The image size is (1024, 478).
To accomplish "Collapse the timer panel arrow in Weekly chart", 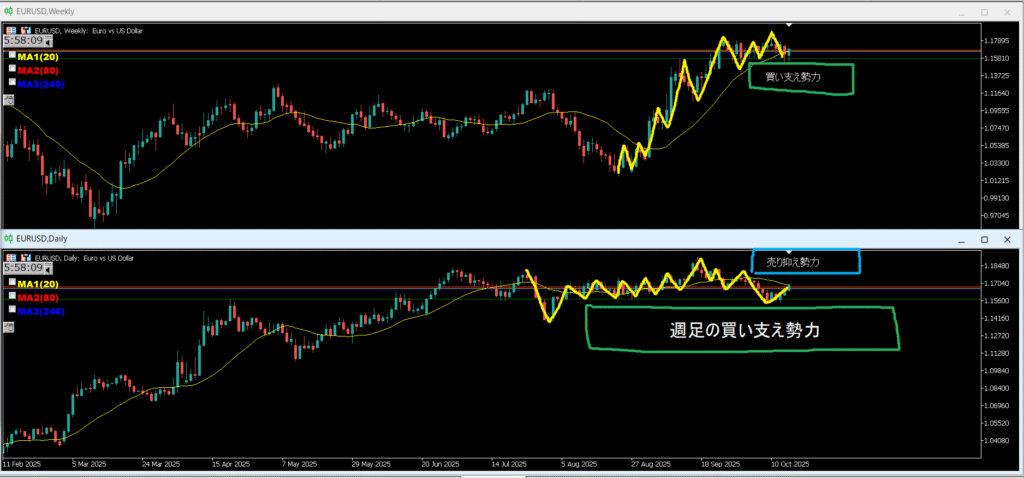I will pyautogui.click(x=48, y=43).
